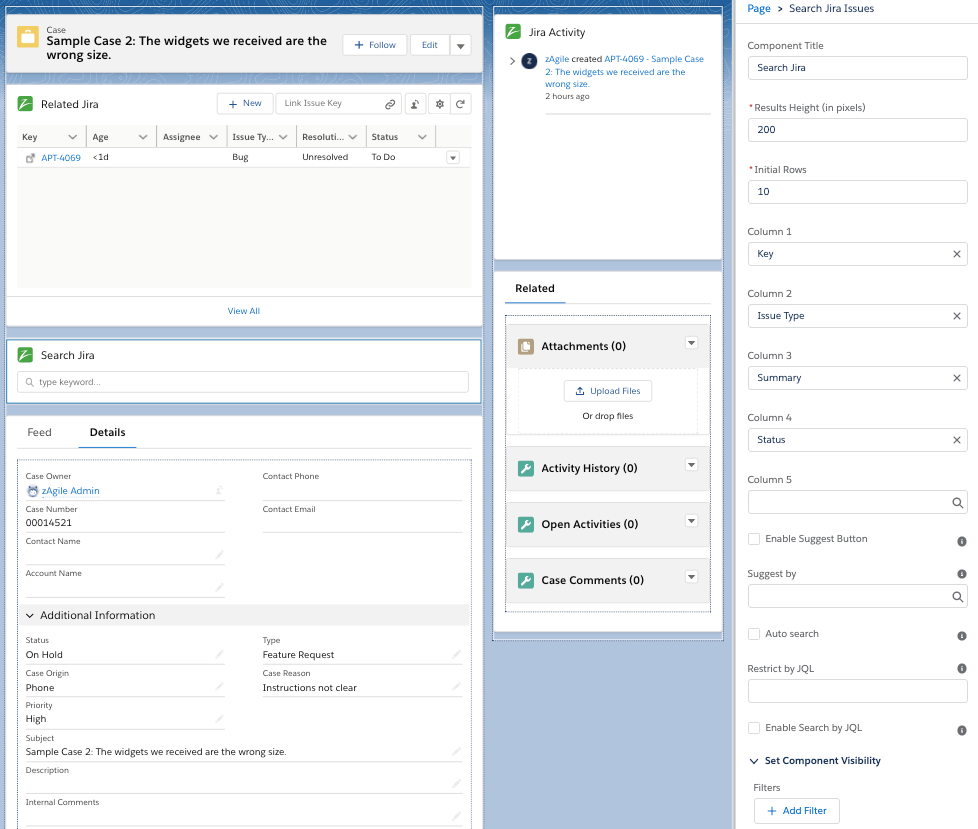Click the link icon beside Link Issue Key
The width and height of the screenshot is (978, 829).
click(390, 104)
